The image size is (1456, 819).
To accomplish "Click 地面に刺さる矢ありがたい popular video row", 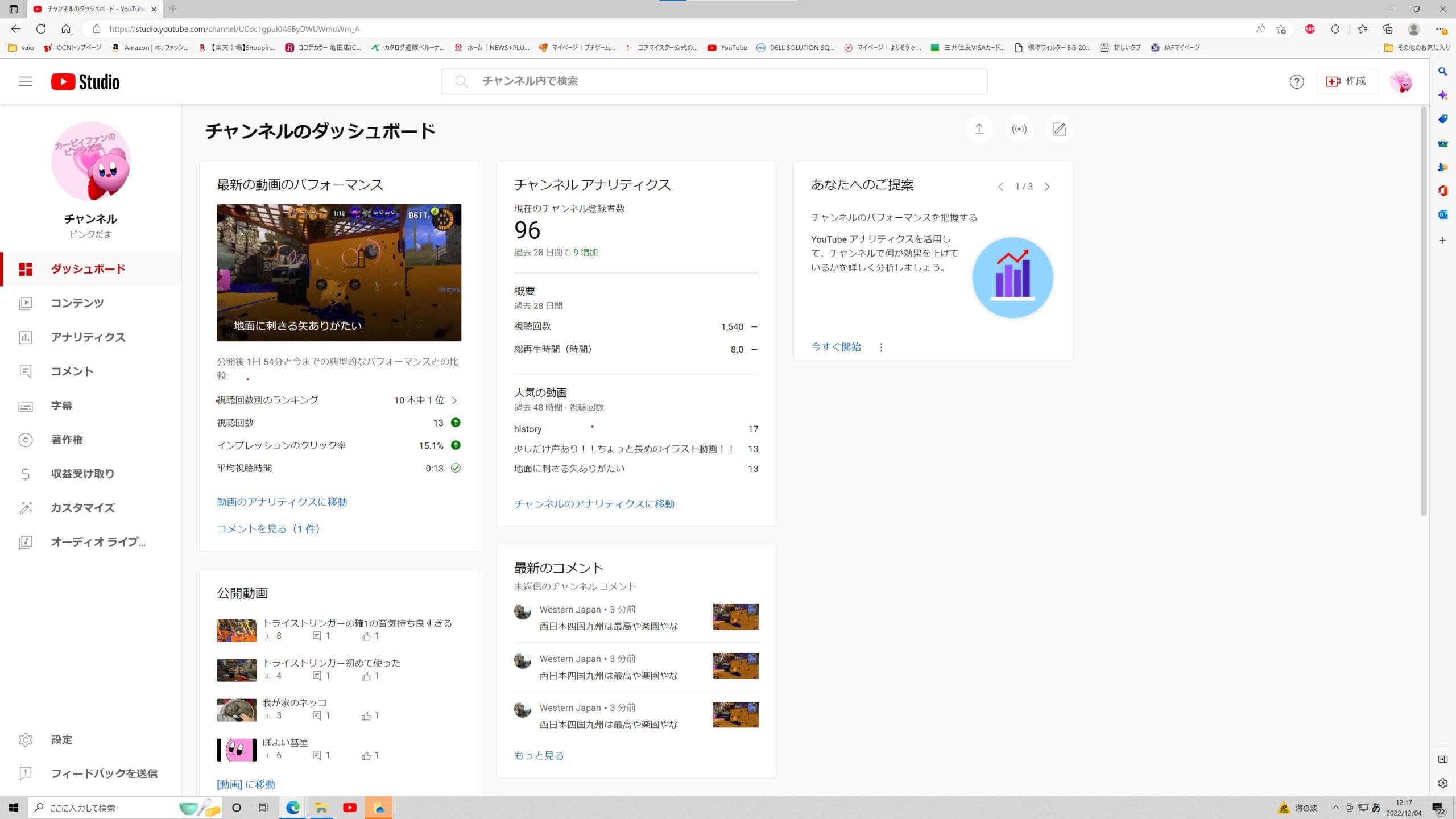I will (x=636, y=469).
